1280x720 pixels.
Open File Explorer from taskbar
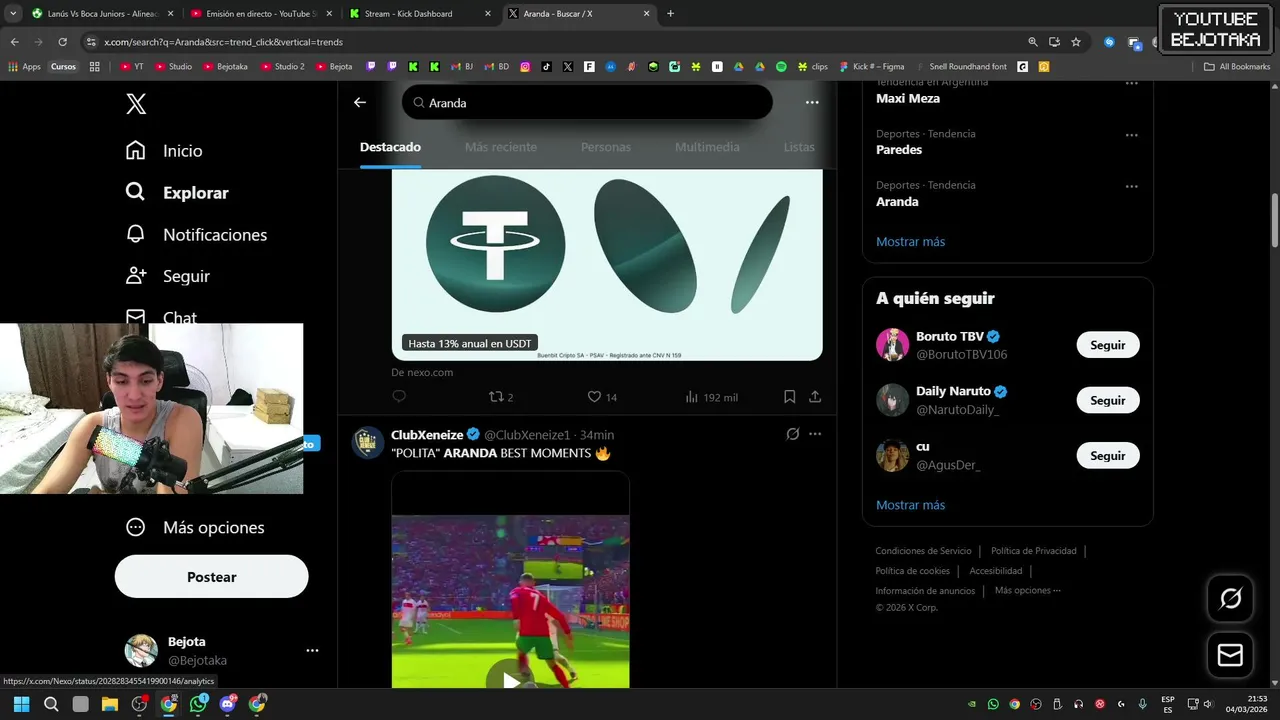coord(109,704)
